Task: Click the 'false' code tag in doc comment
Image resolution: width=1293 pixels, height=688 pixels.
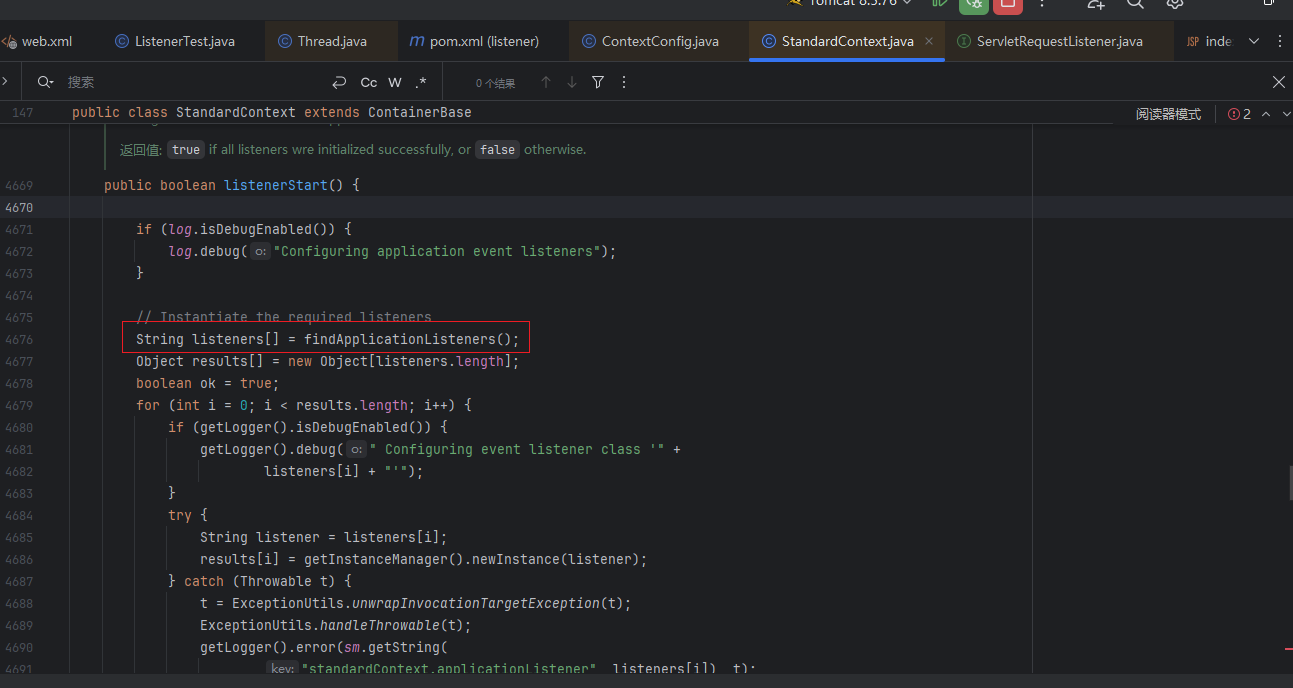Action: pos(497,150)
